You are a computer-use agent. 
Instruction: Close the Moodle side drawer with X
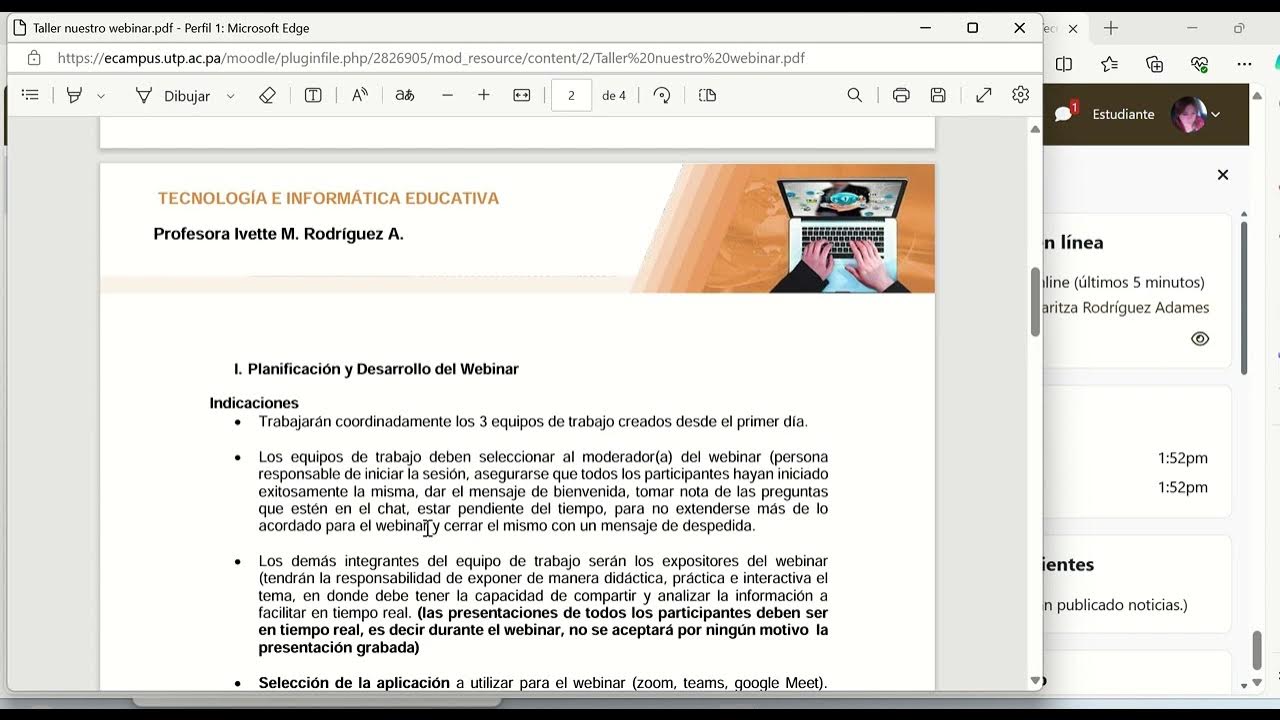tap(1222, 175)
